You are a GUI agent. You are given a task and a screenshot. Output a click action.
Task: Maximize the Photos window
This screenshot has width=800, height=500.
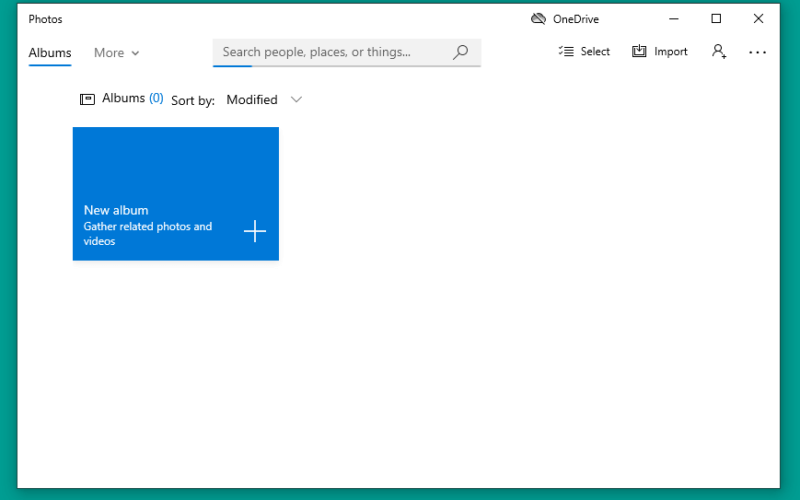tap(716, 19)
